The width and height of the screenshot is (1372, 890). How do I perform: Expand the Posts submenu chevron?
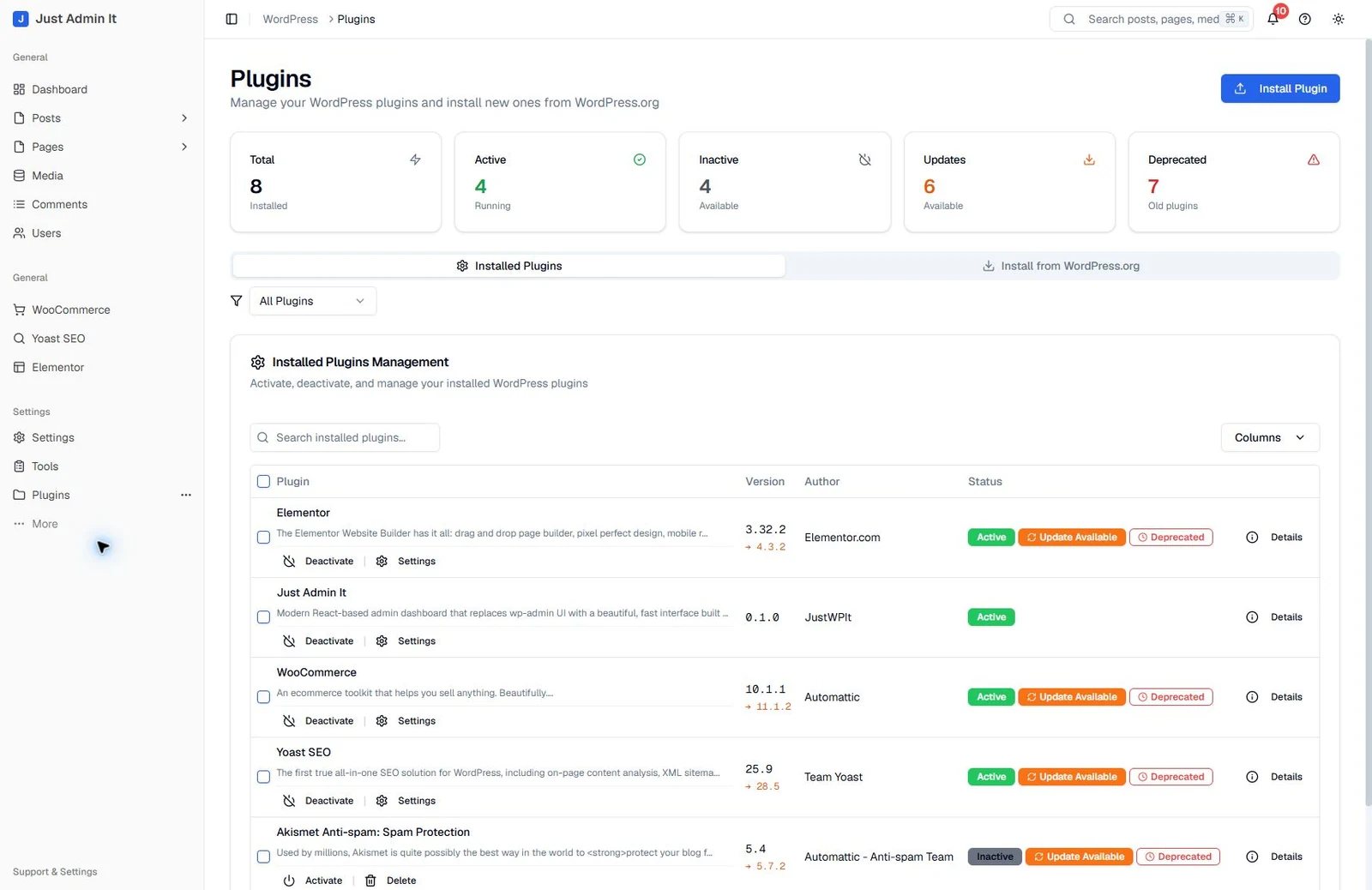(184, 118)
